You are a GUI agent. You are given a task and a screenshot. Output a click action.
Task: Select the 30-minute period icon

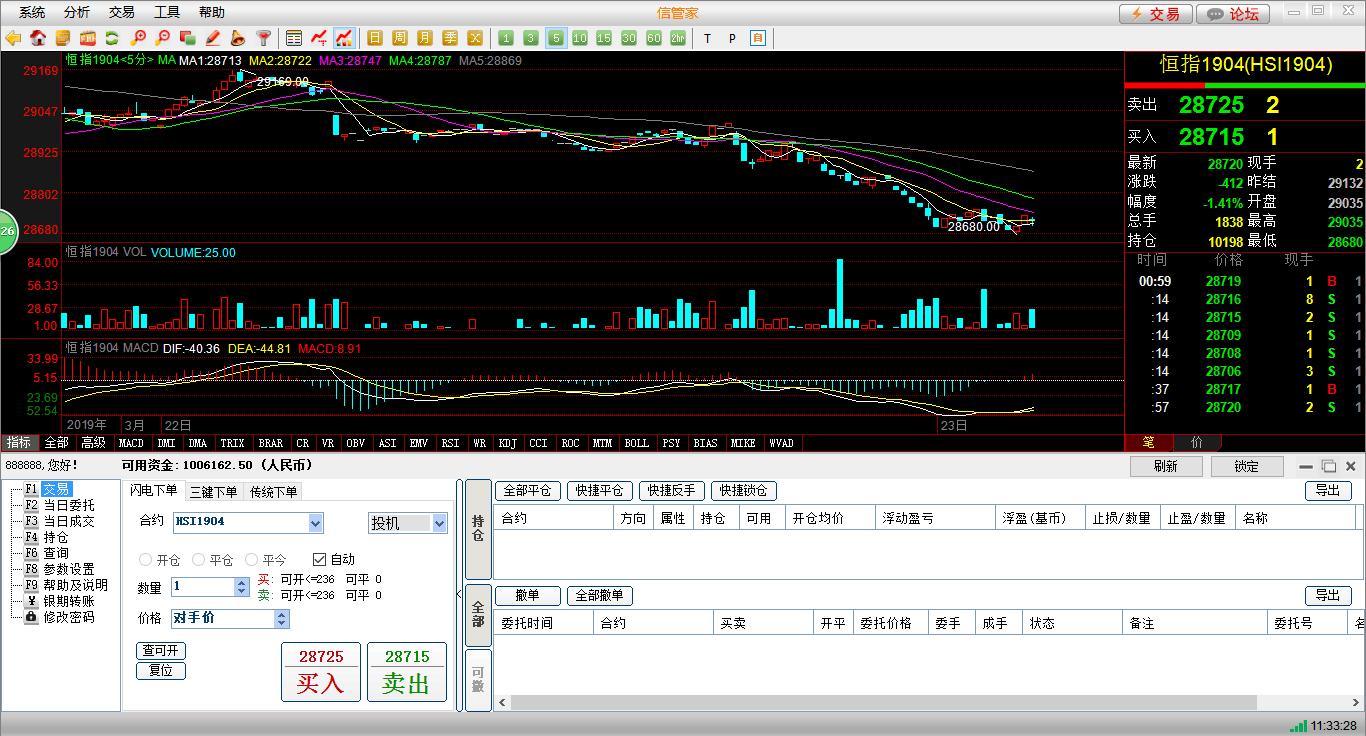click(x=629, y=38)
